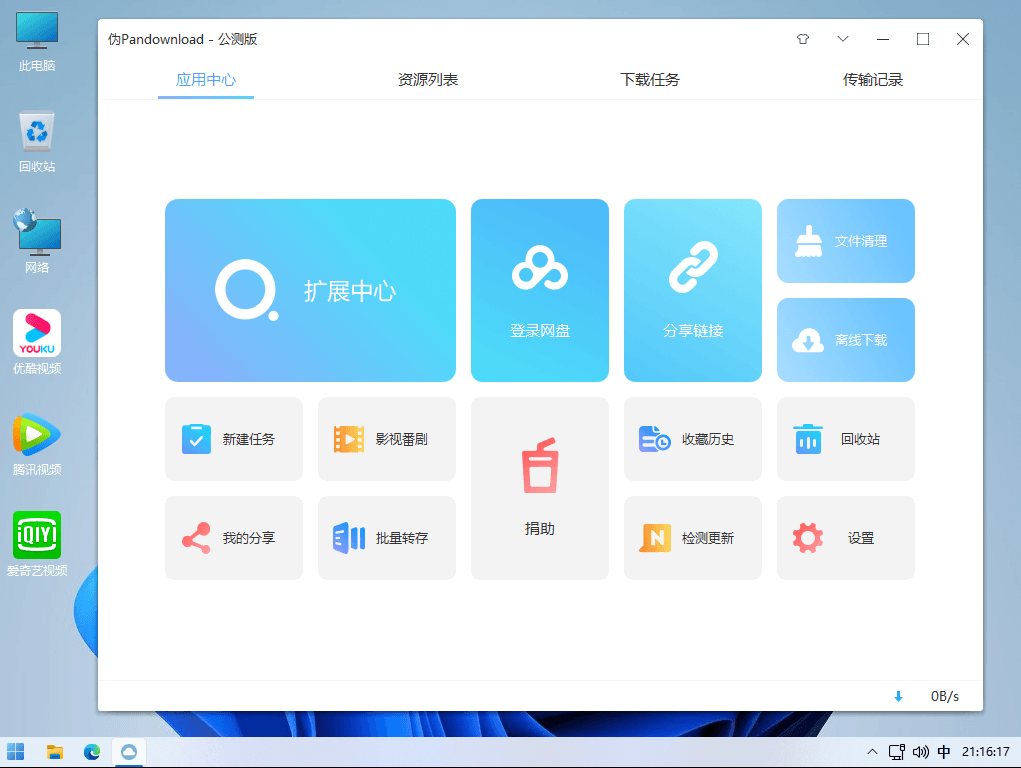Screen dimensions: 1021x768
Task: Open the Windows Start menu
Action: click(16, 752)
